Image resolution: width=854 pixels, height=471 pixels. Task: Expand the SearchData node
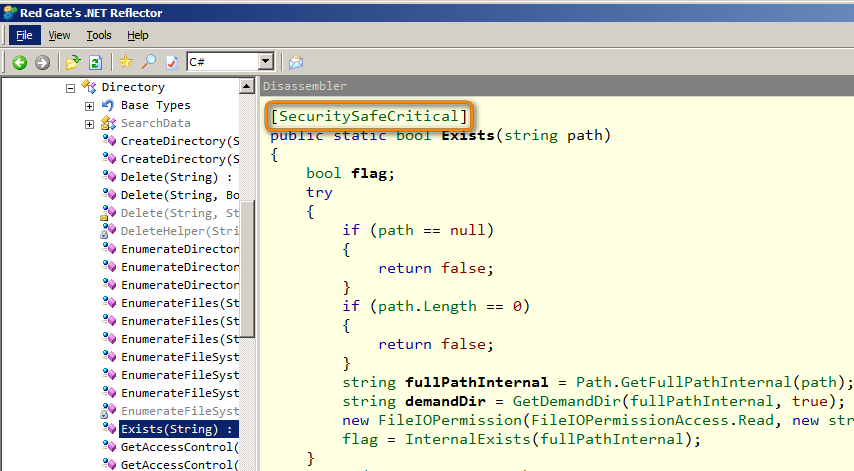89,123
